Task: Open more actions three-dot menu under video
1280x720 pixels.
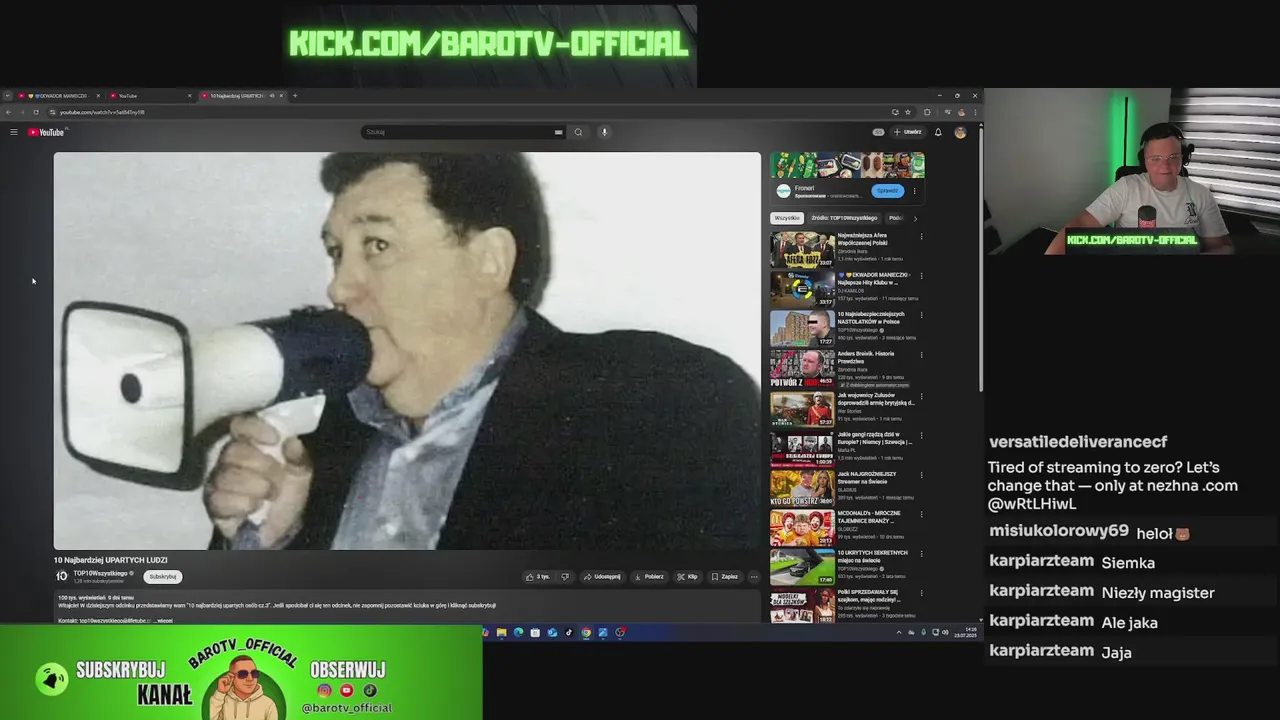Action: [753, 576]
